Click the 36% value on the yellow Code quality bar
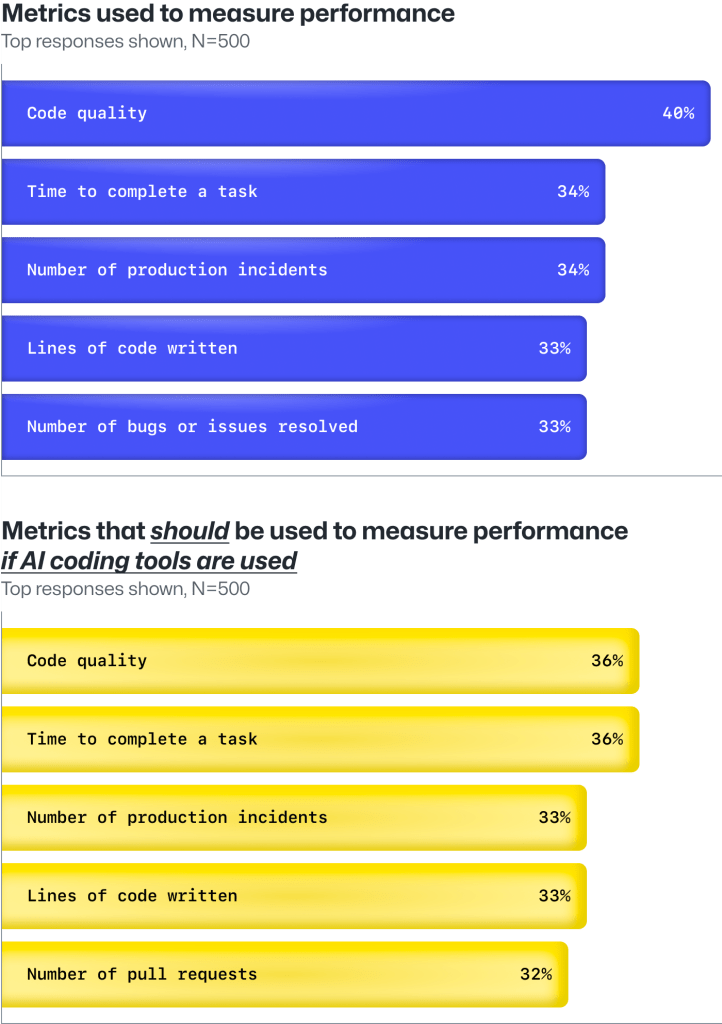 point(606,661)
